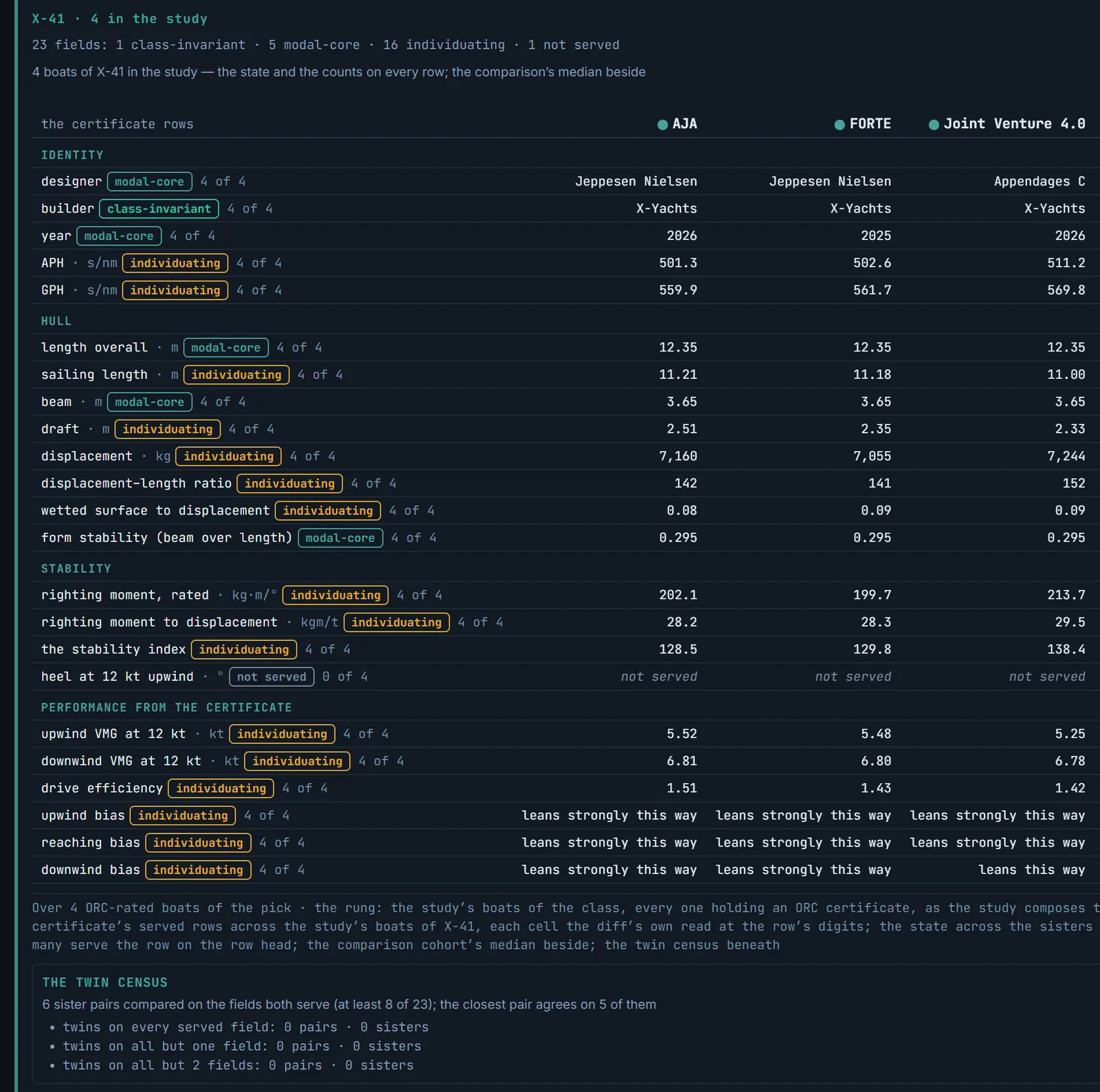1100x1092 pixels.
Task: Click THE TWIN CENSUS heading
Action: pos(105,983)
